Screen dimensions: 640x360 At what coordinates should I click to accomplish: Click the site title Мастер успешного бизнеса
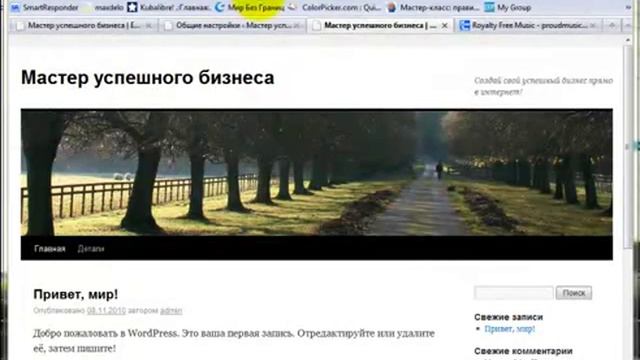(x=148, y=78)
